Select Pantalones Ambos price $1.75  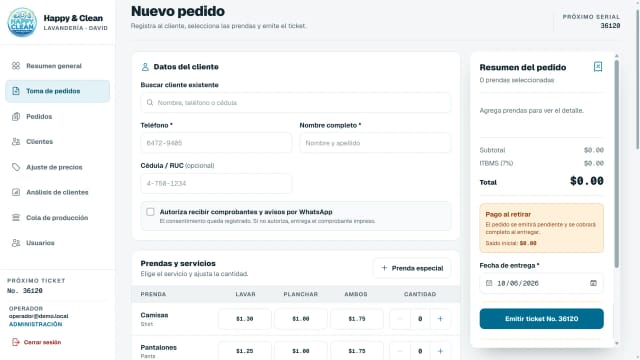click(x=357, y=351)
